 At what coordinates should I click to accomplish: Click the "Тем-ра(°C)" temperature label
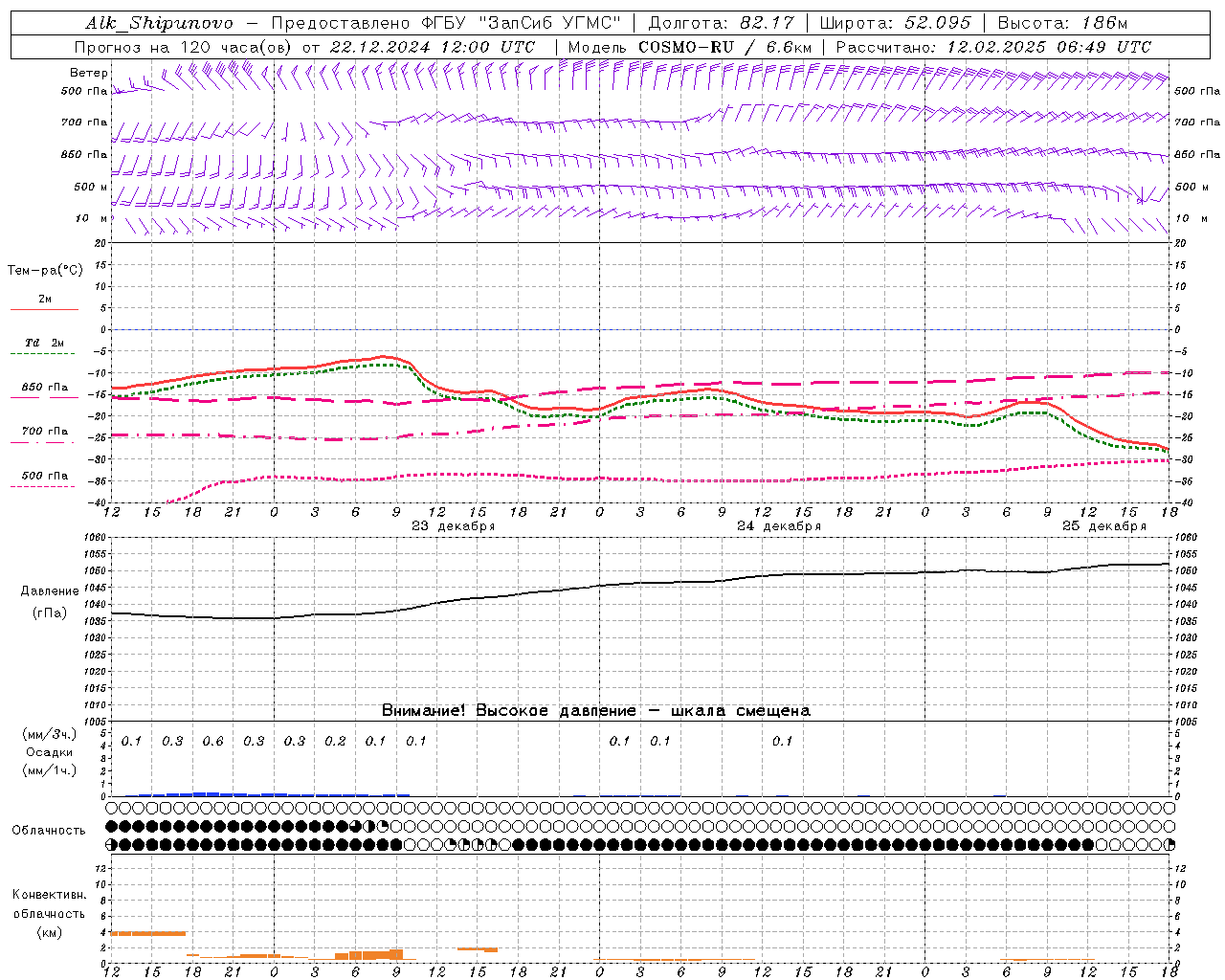(45, 271)
